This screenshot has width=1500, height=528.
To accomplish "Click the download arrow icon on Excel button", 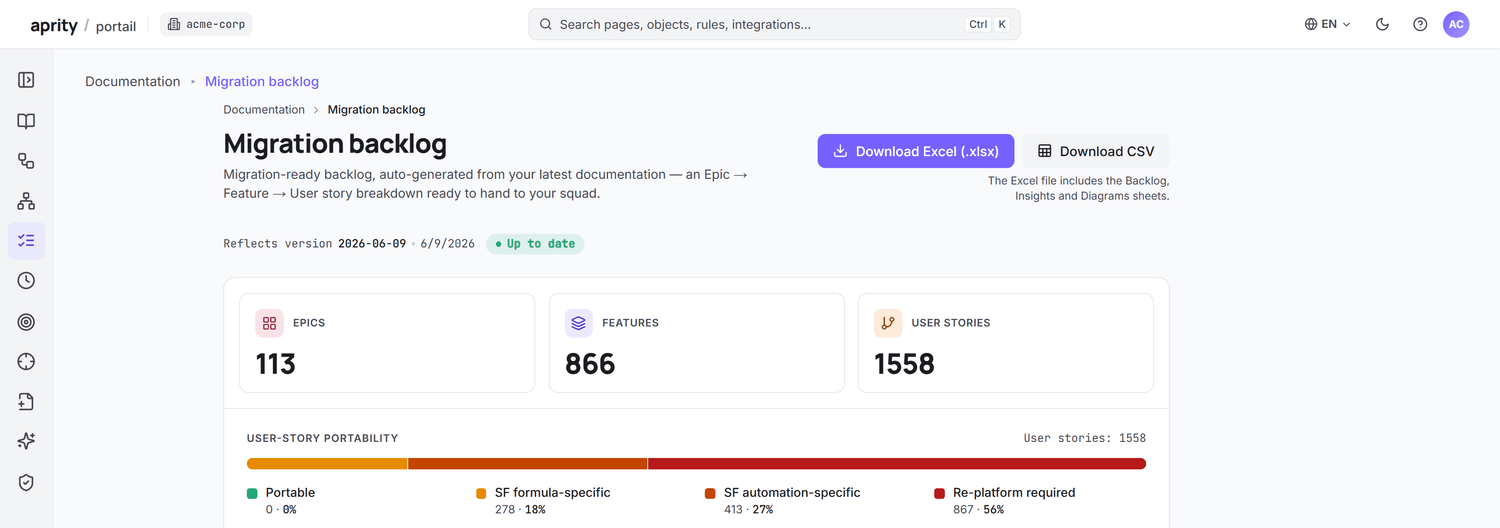I will pyautogui.click(x=841, y=151).
